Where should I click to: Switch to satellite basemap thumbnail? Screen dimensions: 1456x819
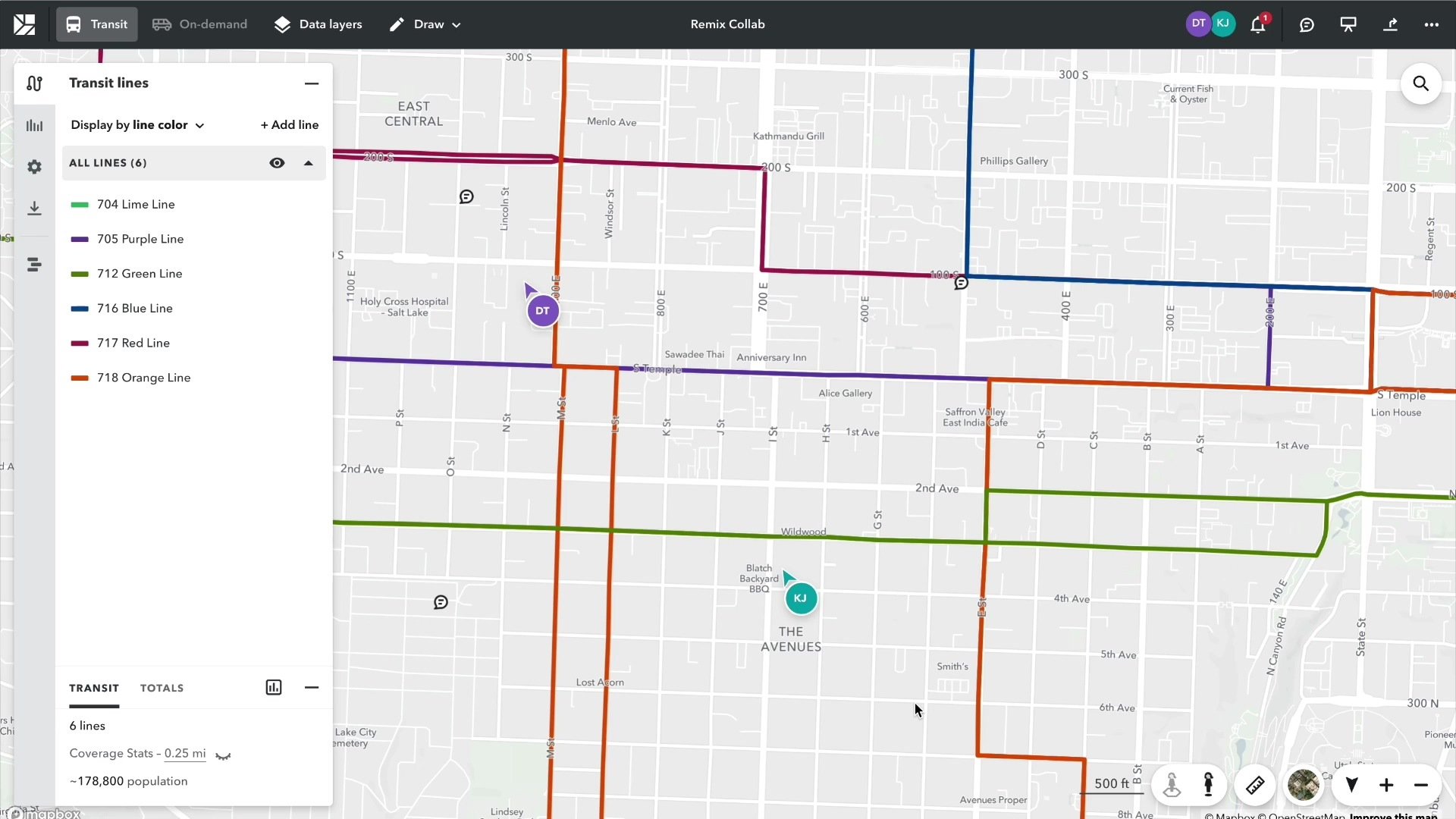tap(1304, 785)
